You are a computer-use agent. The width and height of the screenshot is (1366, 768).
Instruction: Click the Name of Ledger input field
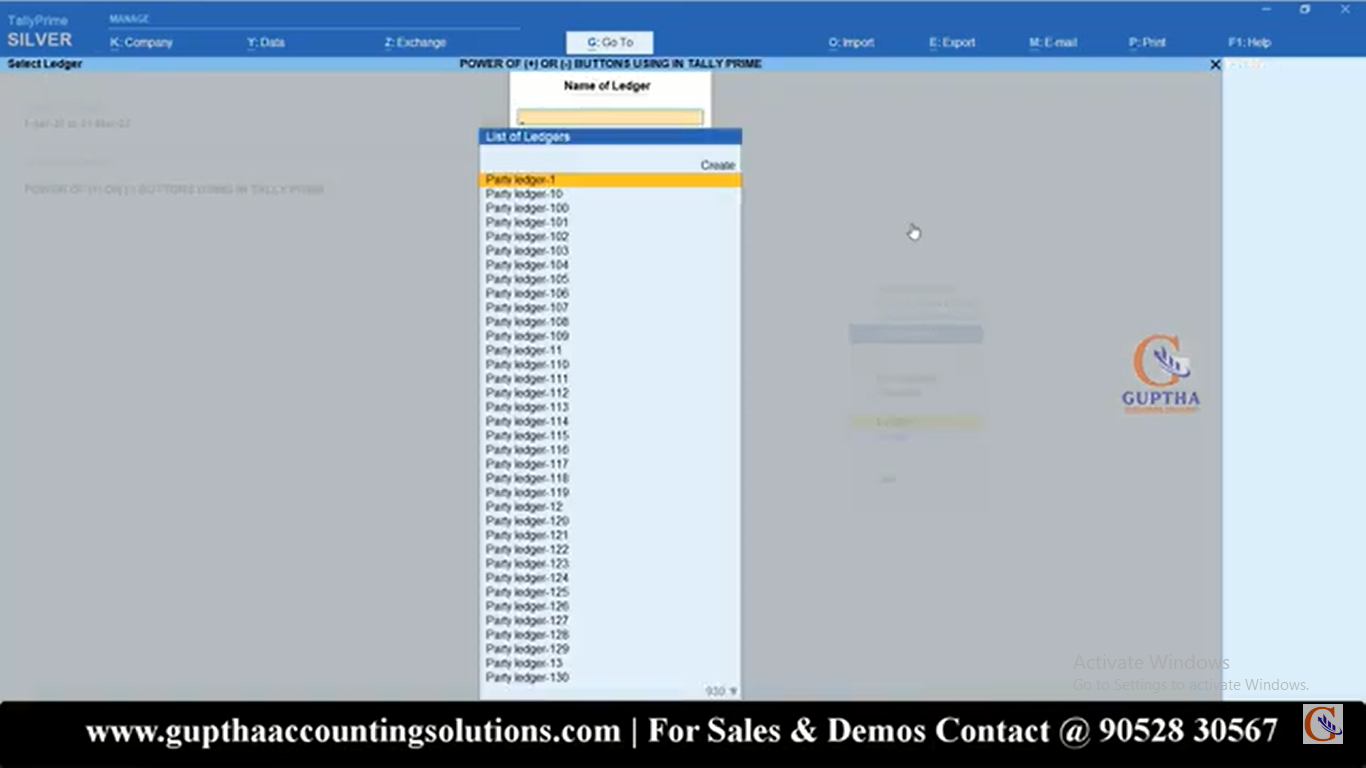(610, 118)
